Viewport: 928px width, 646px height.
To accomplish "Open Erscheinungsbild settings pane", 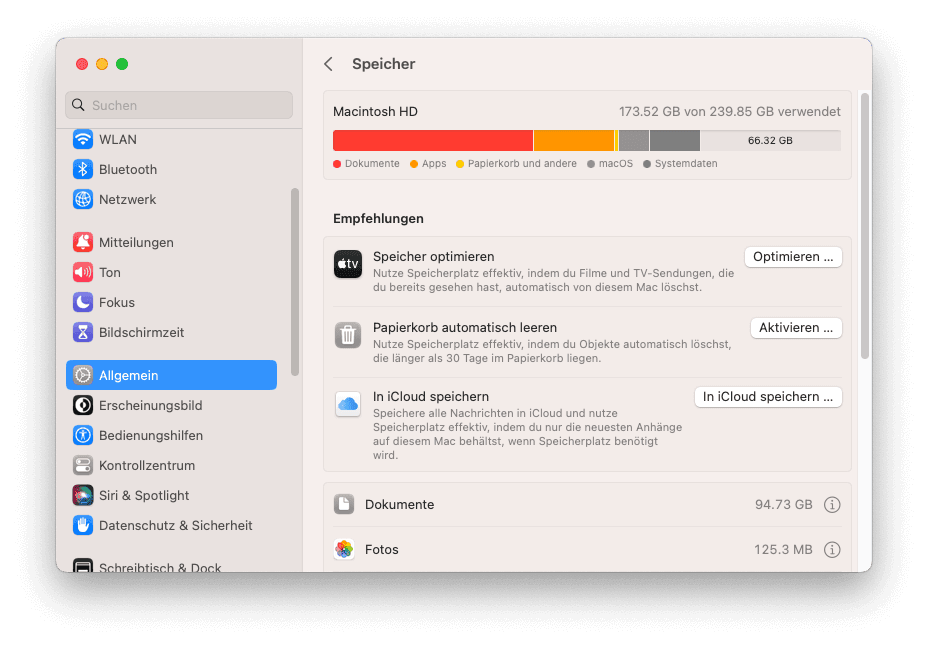I will (150, 406).
